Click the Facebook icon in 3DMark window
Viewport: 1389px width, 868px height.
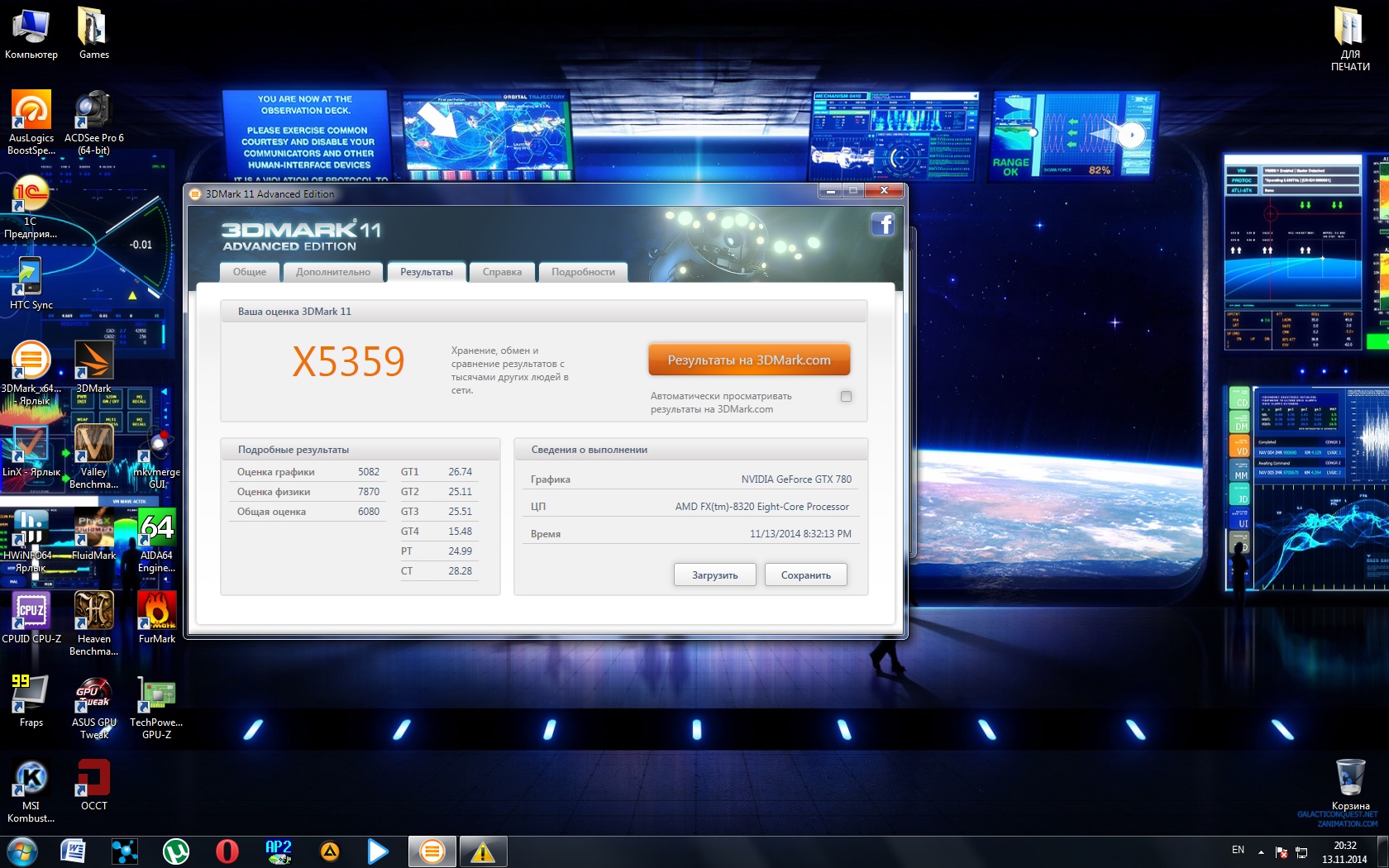[882, 224]
